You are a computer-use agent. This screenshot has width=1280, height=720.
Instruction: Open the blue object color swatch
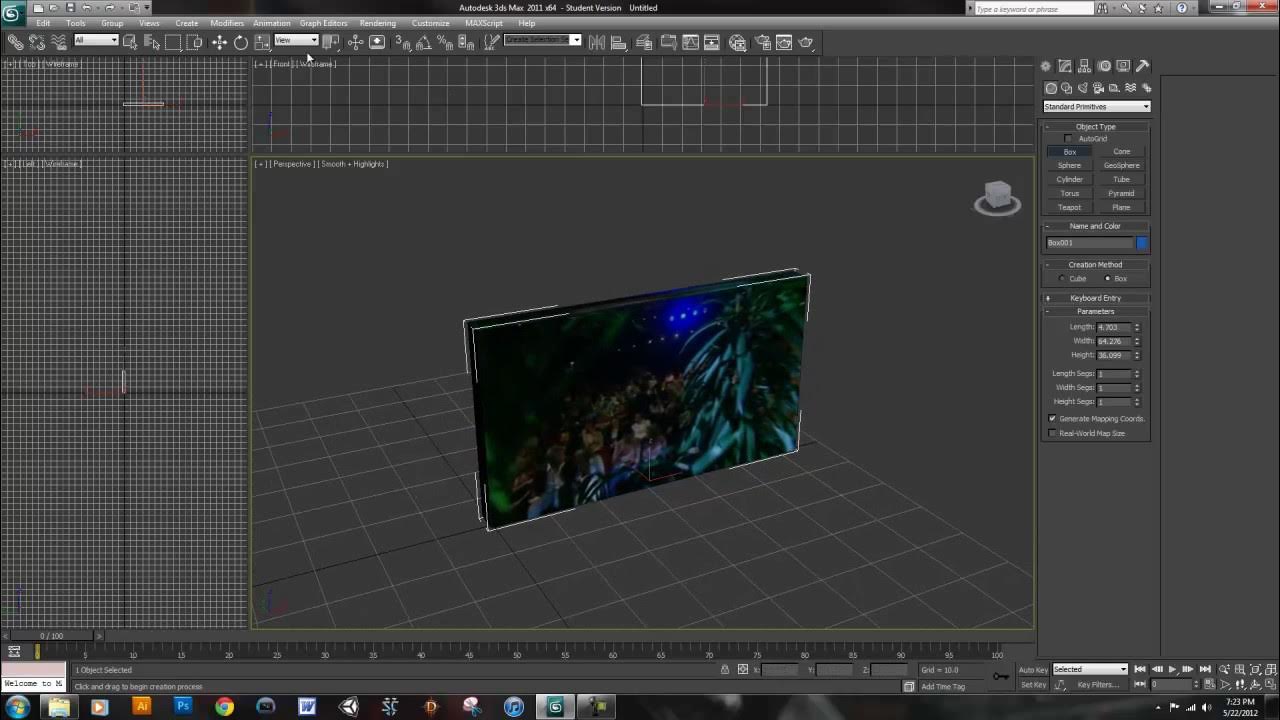[x=1142, y=243]
